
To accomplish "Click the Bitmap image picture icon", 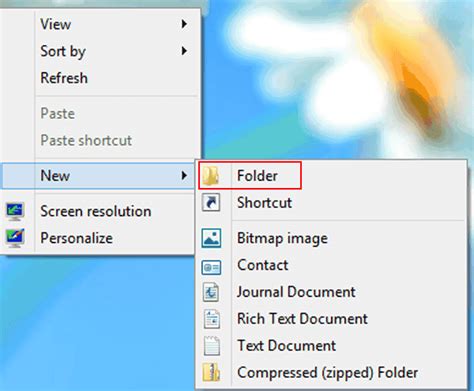I will point(211,238).
